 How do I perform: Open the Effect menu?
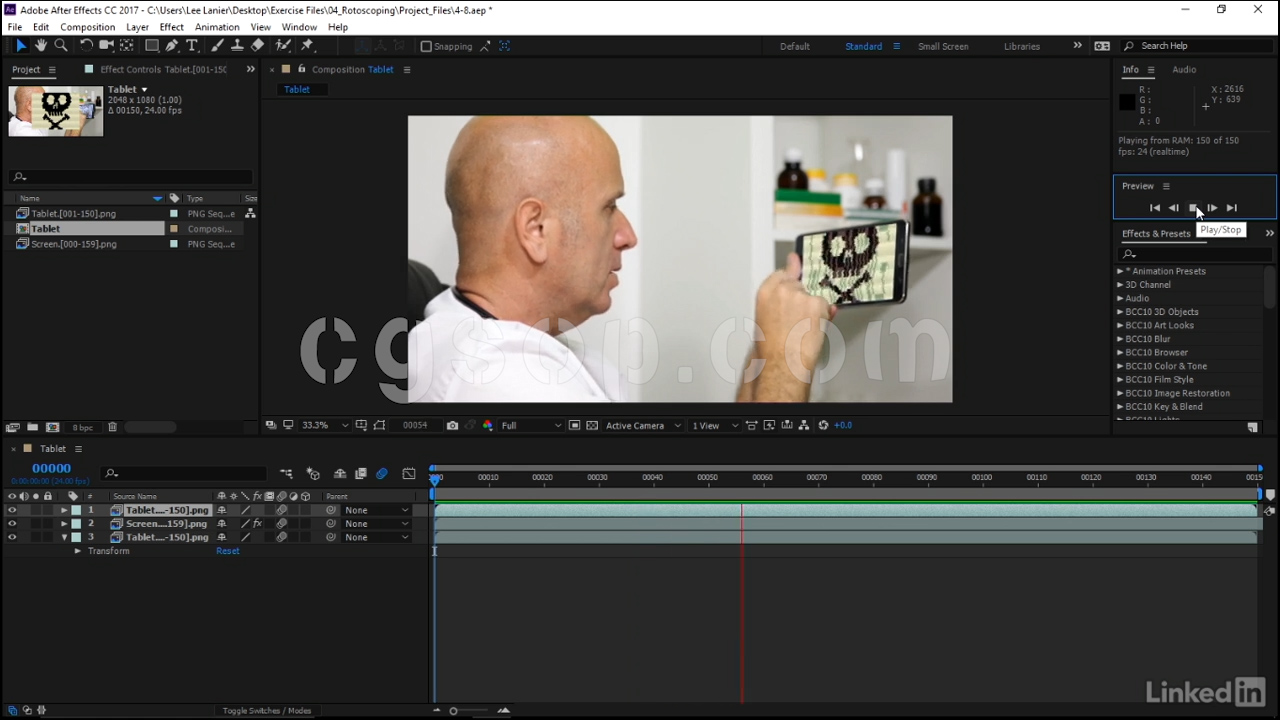click(172, 27)
